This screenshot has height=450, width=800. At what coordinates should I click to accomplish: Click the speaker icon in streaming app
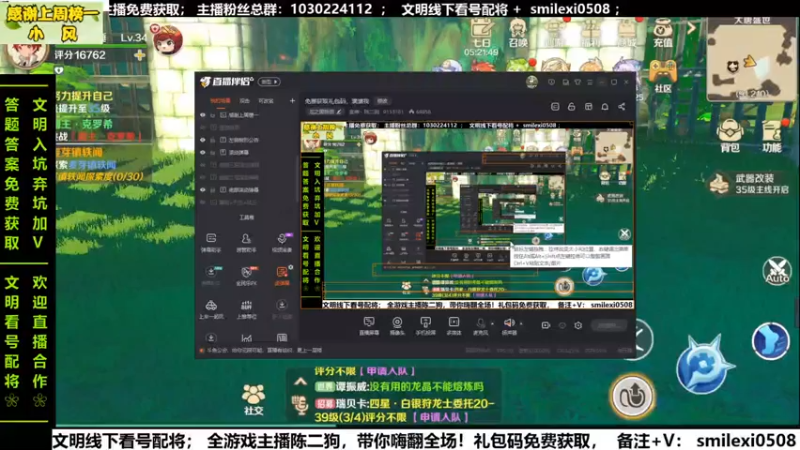508,323
